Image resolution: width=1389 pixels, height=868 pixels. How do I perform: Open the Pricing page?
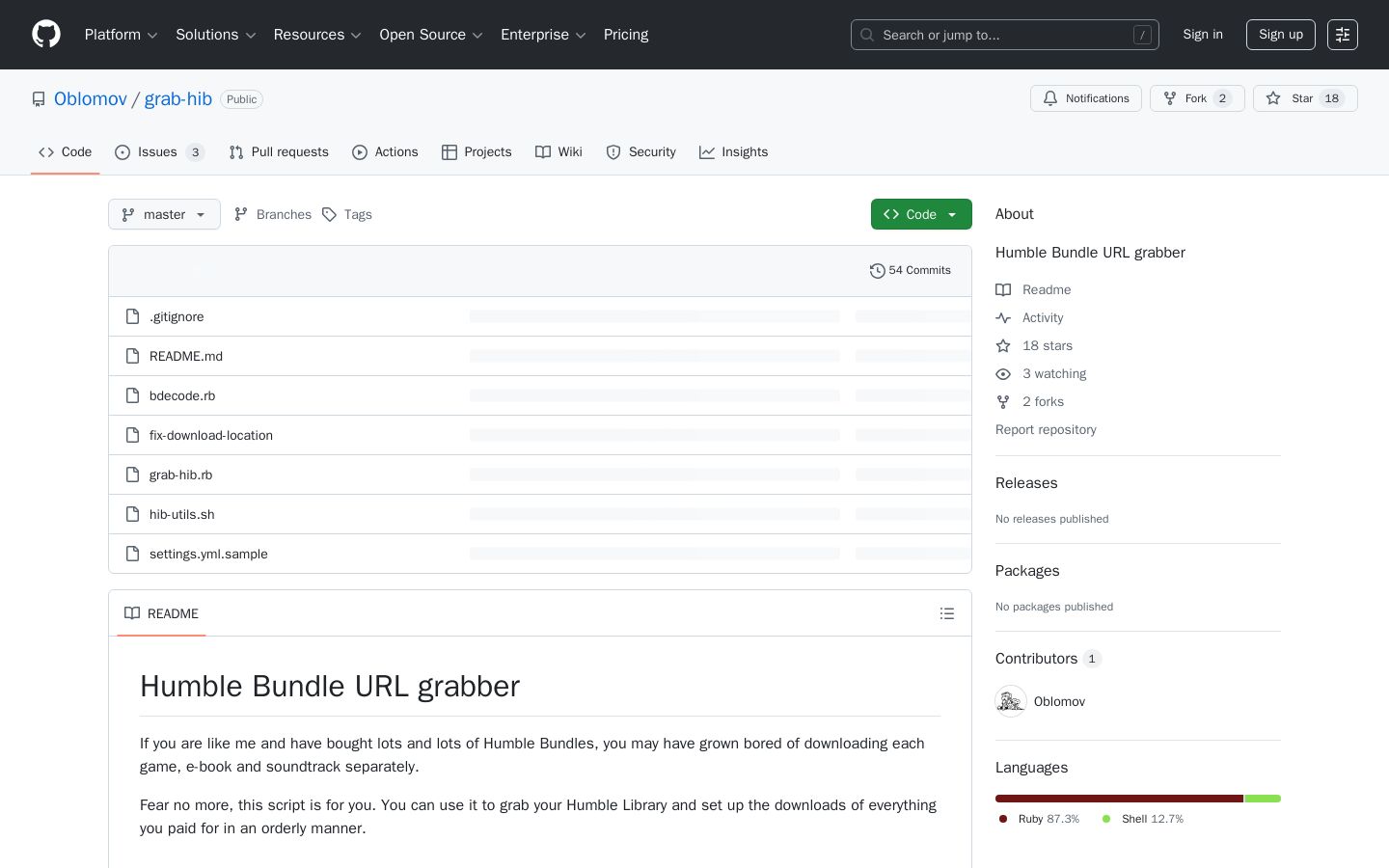(626, 35)
